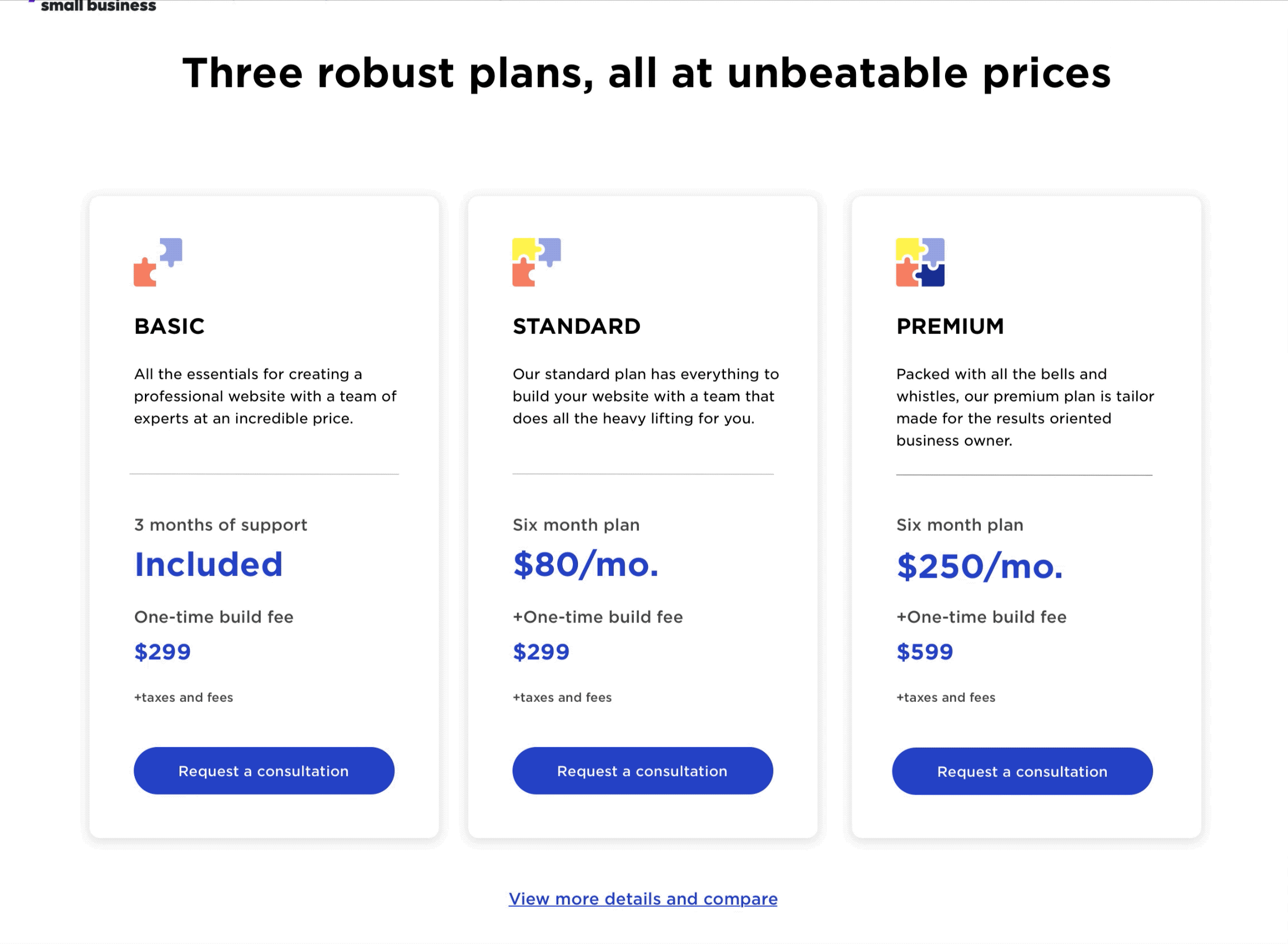Click Included under 3 months of support
This screenshot has height=944, width=1288.
(x=208, y=565)
